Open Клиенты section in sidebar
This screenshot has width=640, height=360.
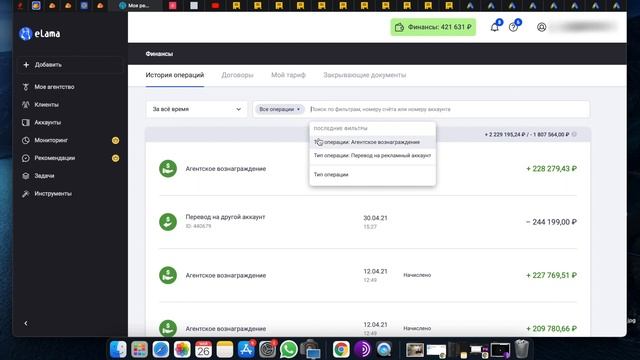click(x=47, y=105)
